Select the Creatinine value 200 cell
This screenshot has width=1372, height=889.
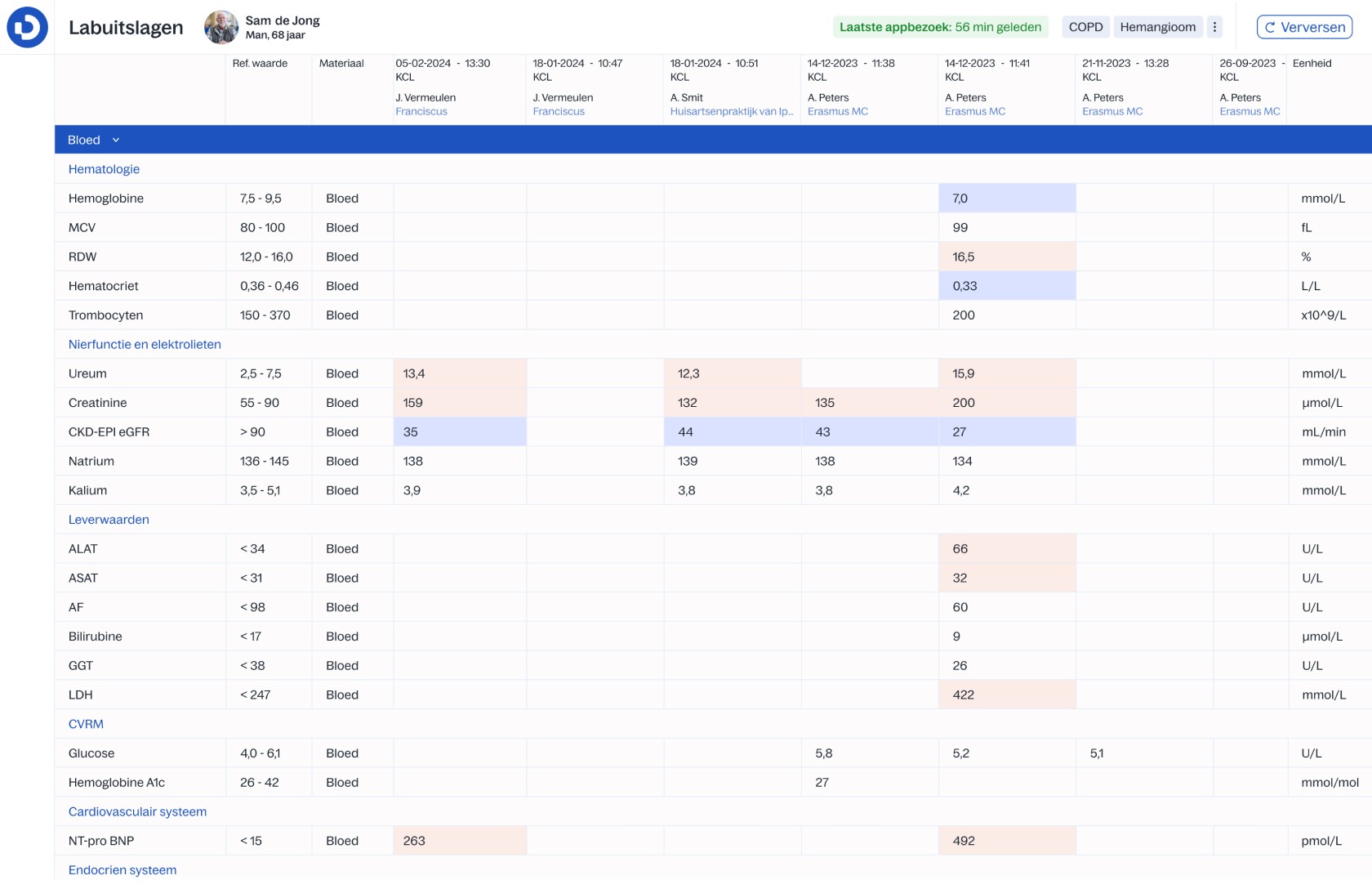pyautogui.click(x=1007, y=403)
